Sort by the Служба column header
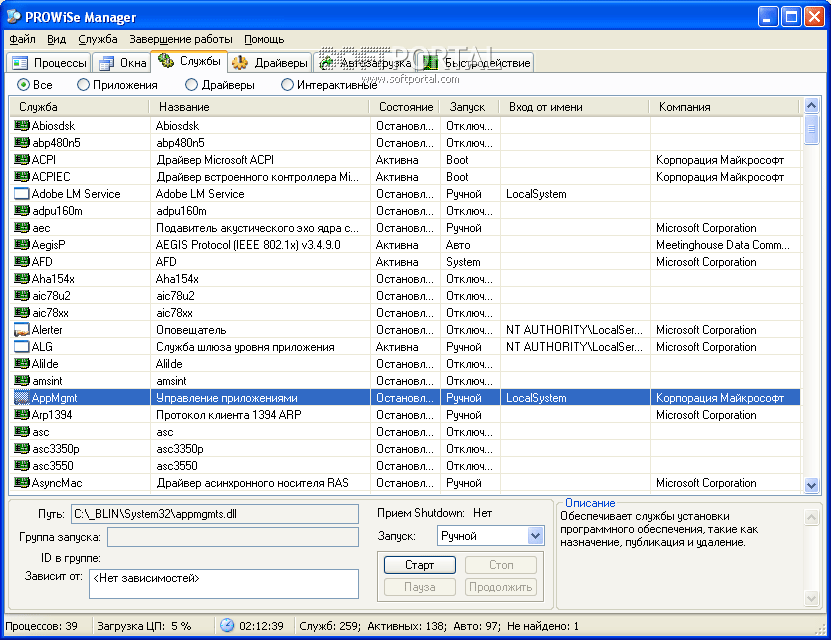 [x=79, y=107]
